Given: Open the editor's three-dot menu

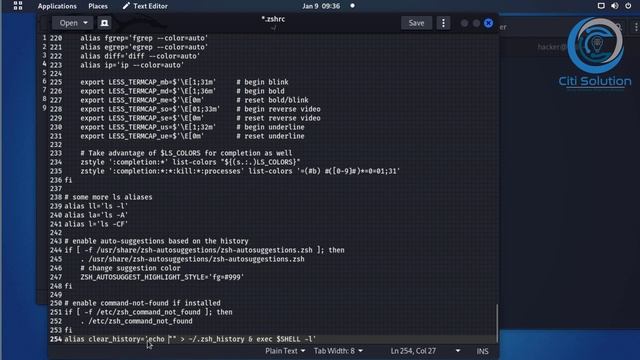Looking at the screenshot, I should point(443,23).
